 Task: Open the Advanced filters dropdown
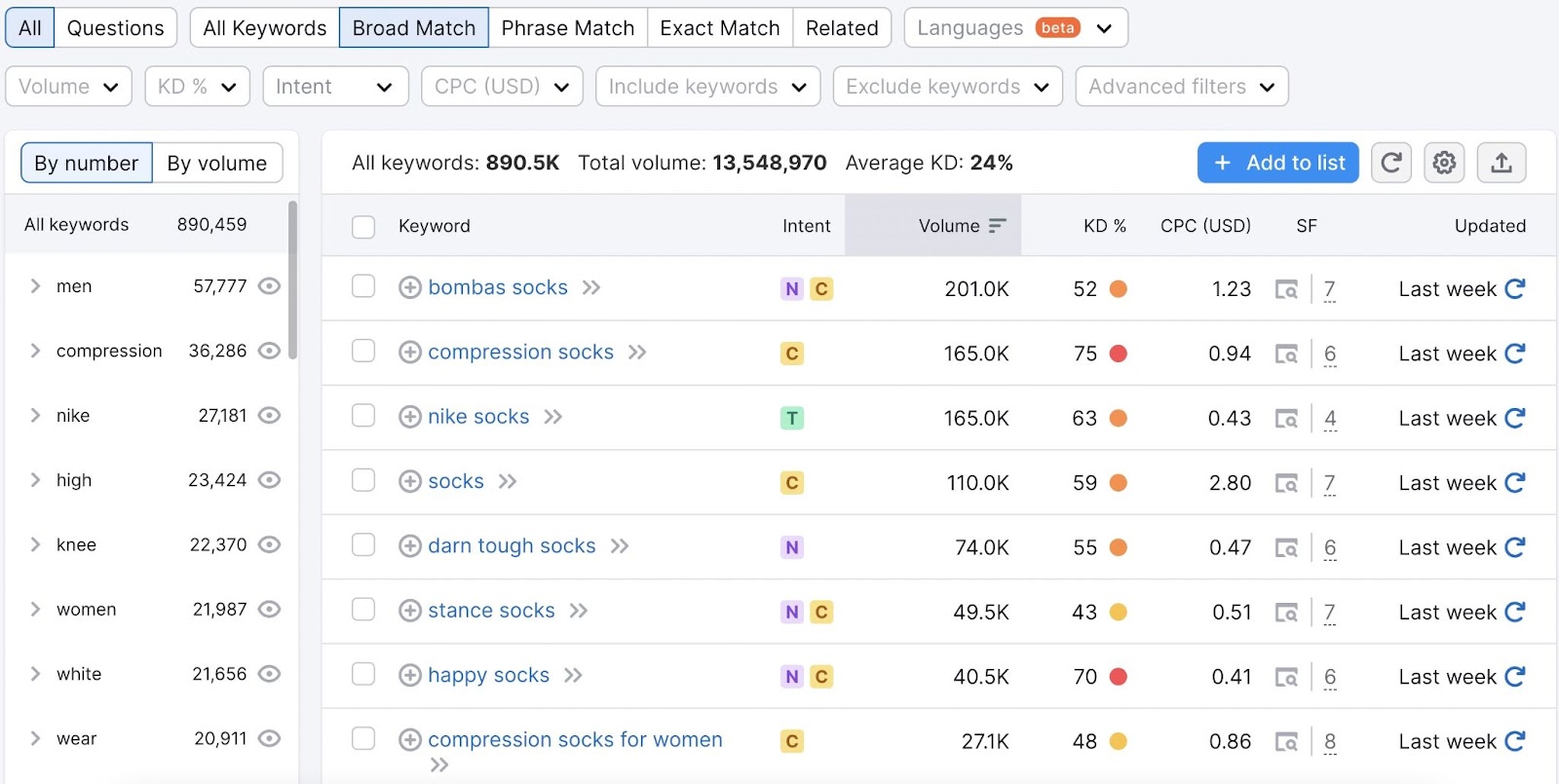click(x=1182, y=87)
